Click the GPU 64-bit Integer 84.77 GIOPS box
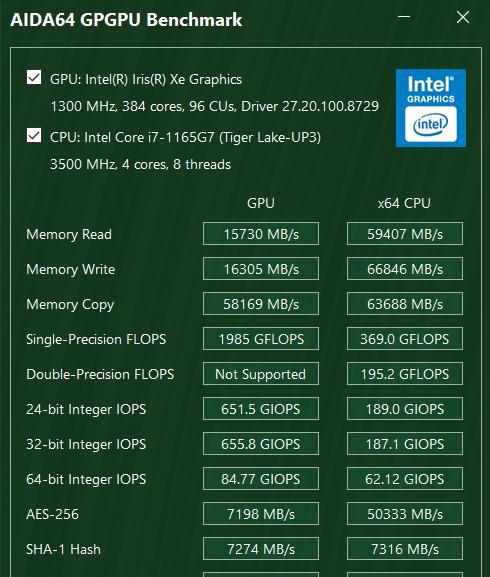 tap(261, 478)
